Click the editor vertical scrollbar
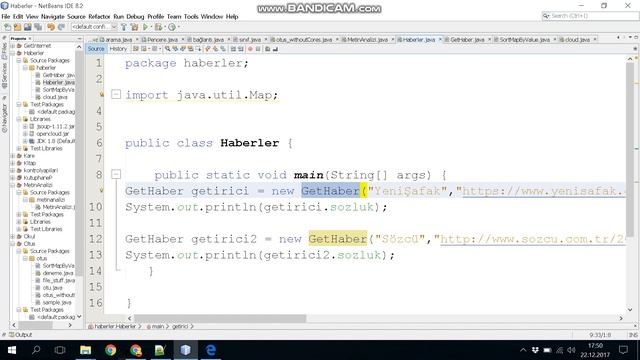This screenshot has width=640, height=360. point(630,149)
